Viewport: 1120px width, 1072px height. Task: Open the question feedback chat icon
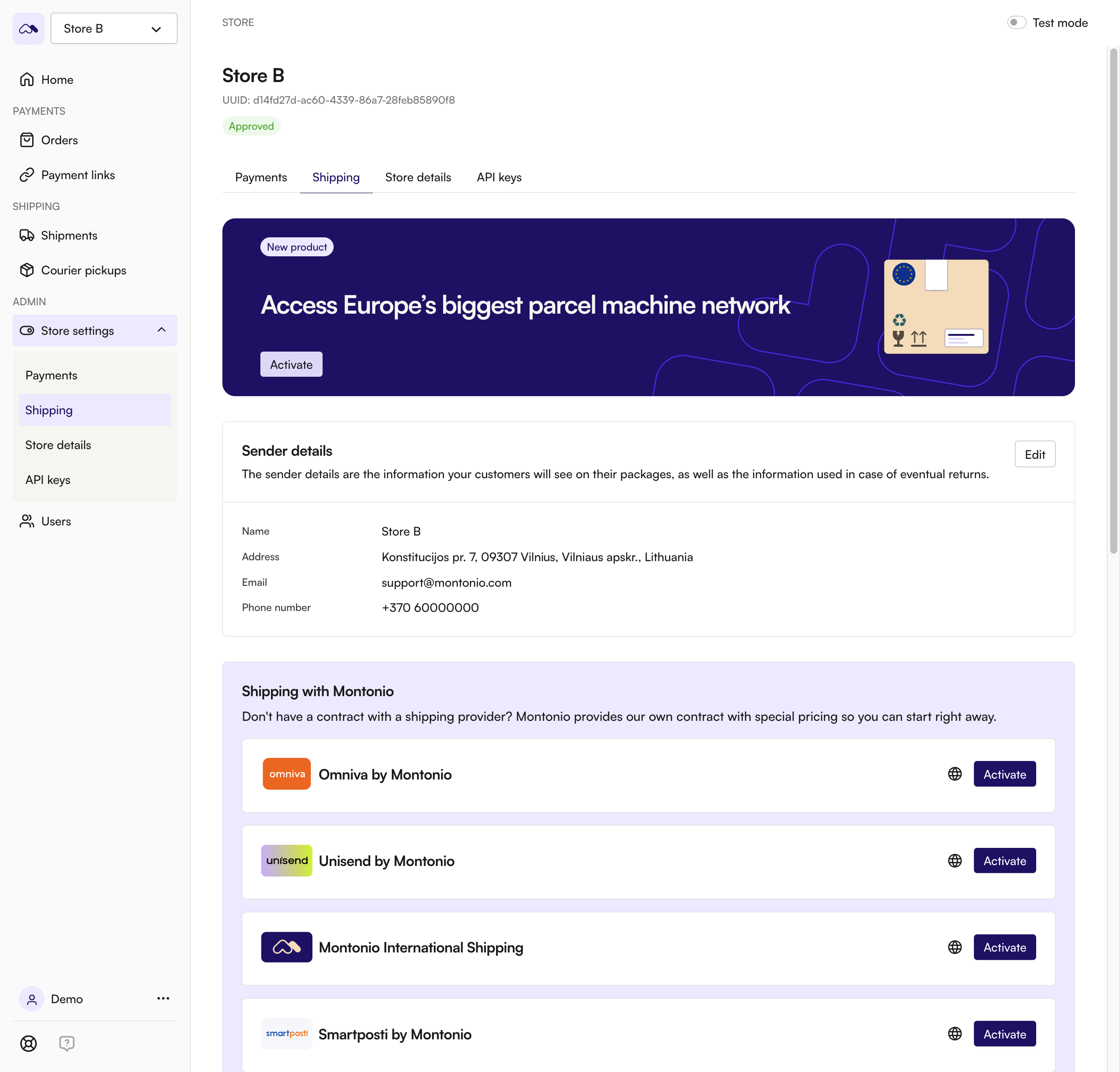pos(67,1043)
